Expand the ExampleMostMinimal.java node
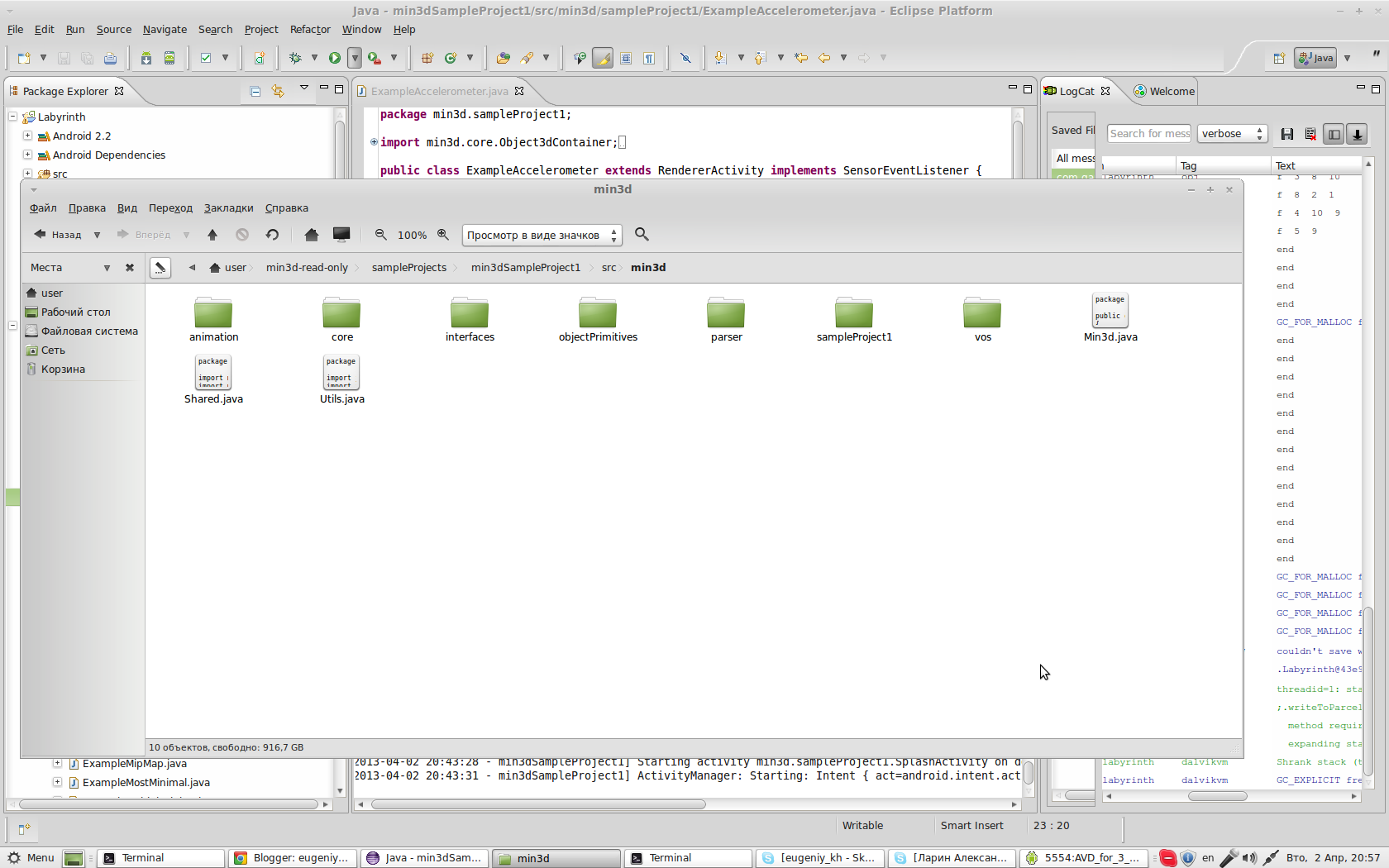Image resolution: width=1389 pixels, height=868 pixels. tap(57, 782)
